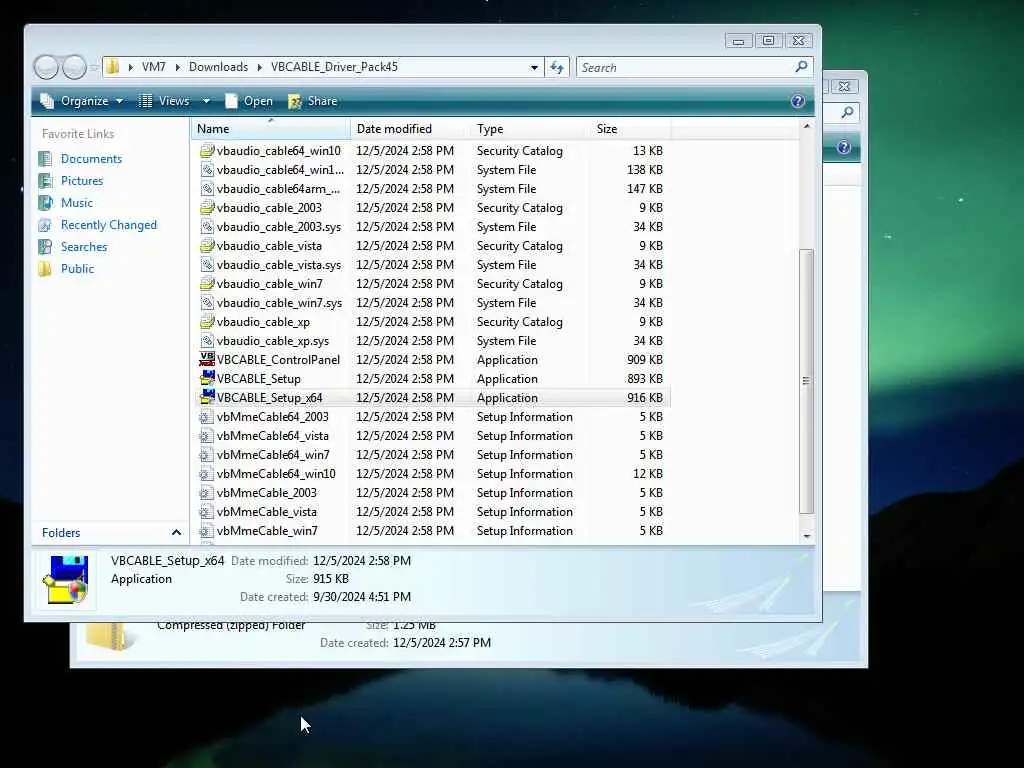Click the arrow after VM7 in breadcrumb
The width and height of the screenshot is (1024, 768).
click(177, 67)
